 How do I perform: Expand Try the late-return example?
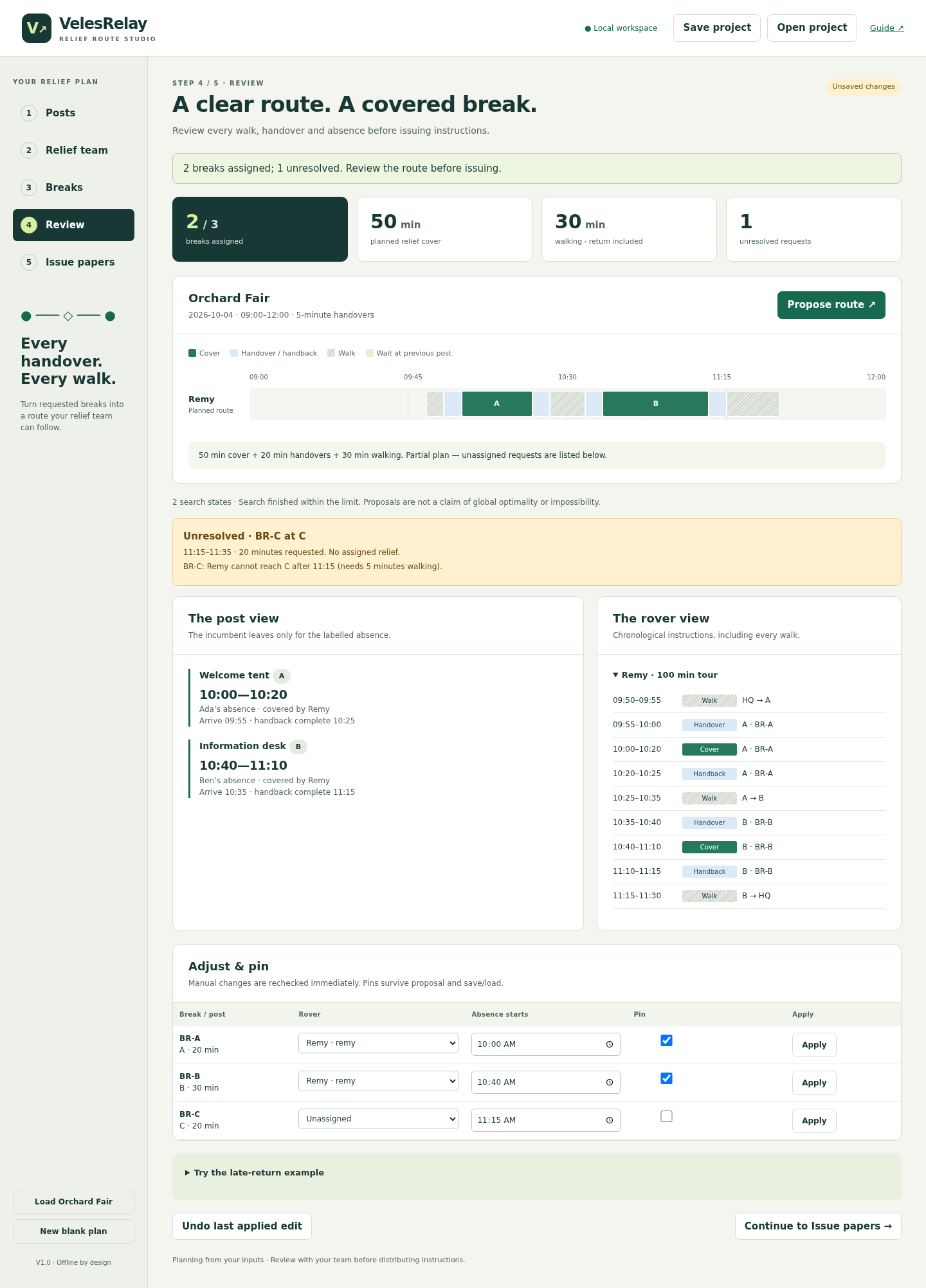(255, 1172)
